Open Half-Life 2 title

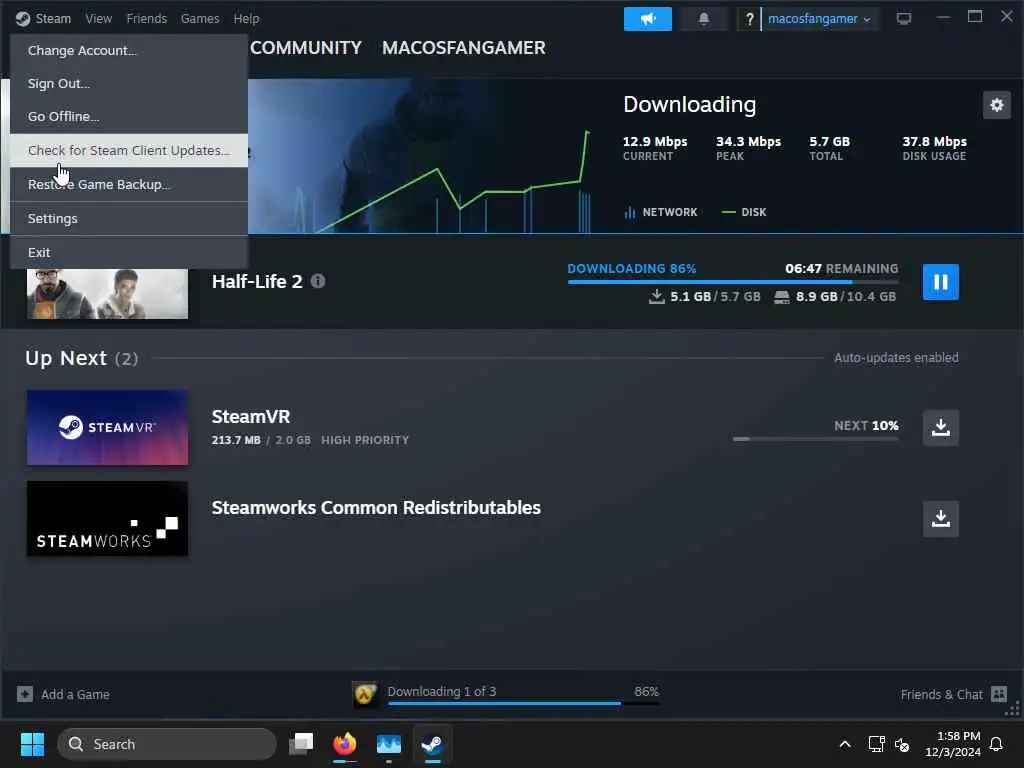(257, 281)
